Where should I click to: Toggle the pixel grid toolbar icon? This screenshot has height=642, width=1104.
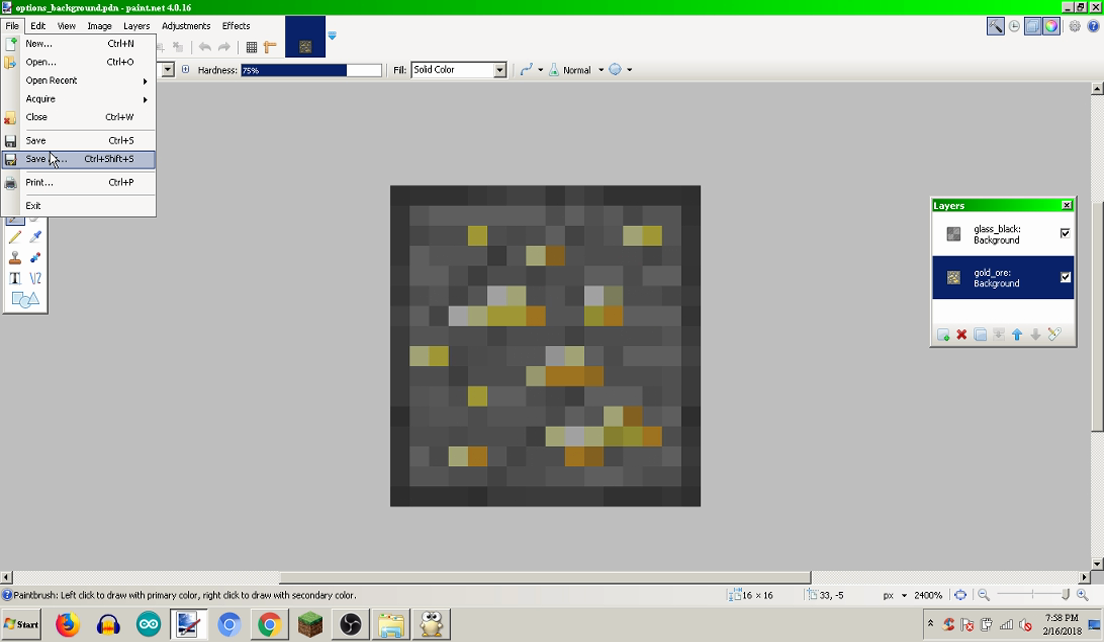251,47
